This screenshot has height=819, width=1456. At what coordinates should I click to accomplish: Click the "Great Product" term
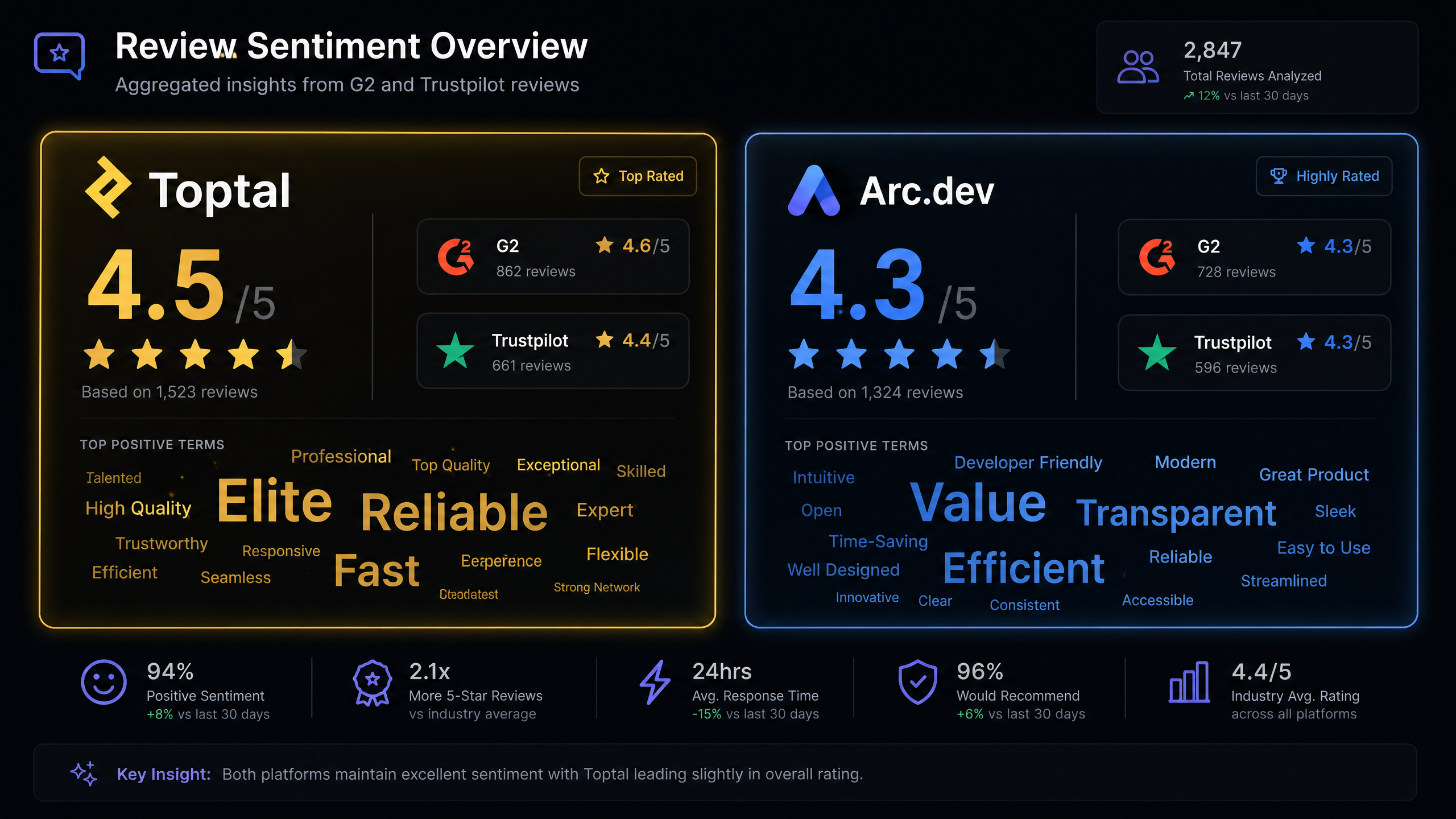click(1314, 474)
